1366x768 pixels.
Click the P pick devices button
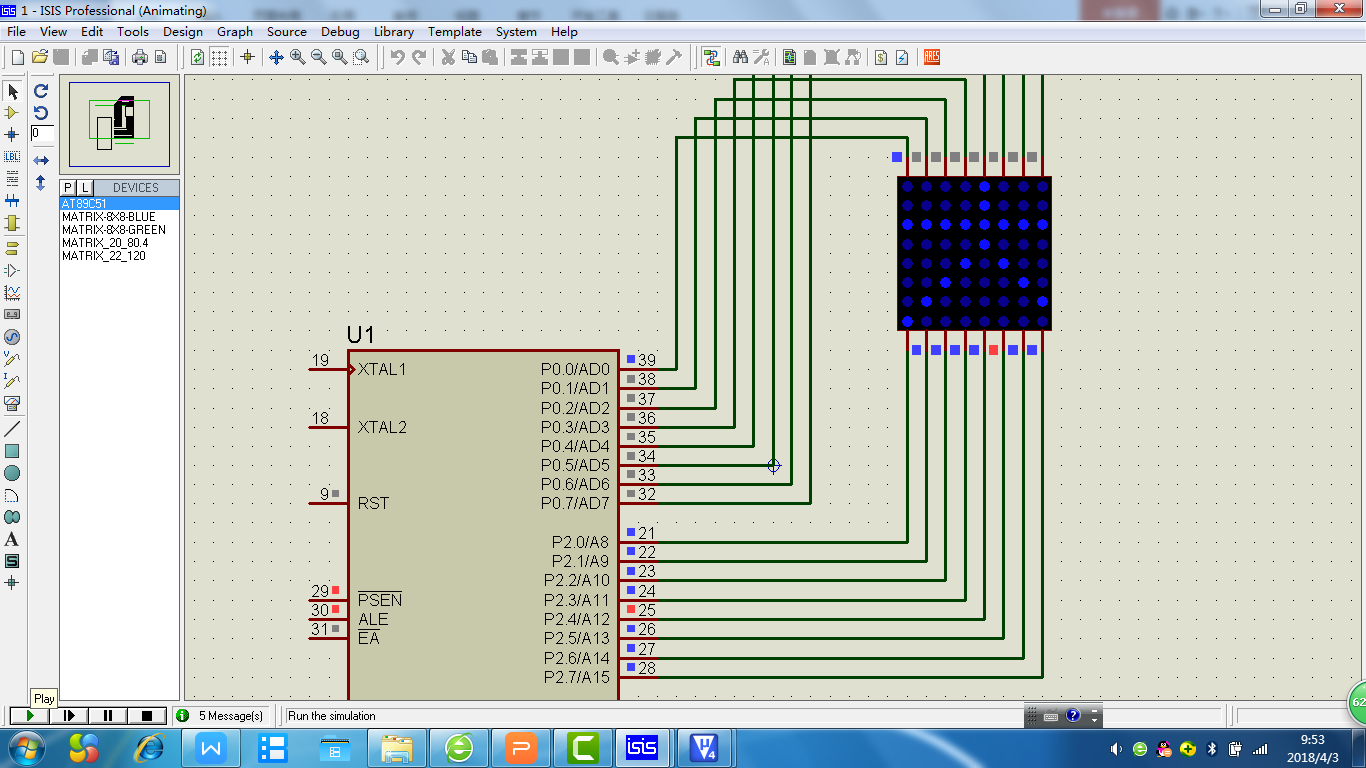pyautogui.click(x=68, y=188)
